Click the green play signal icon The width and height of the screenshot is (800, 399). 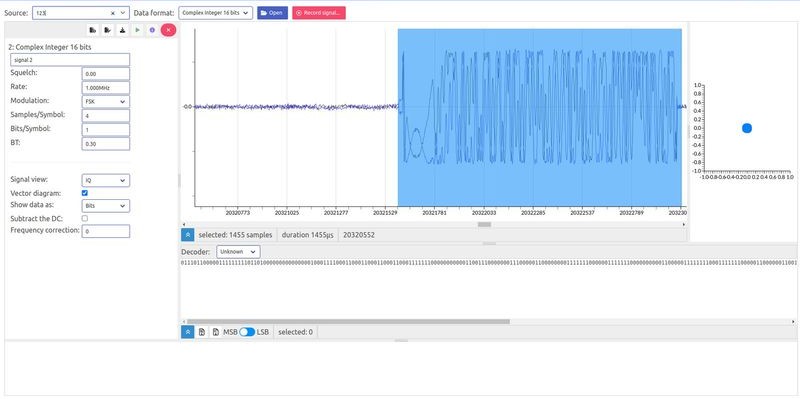(x=137, y=30)
